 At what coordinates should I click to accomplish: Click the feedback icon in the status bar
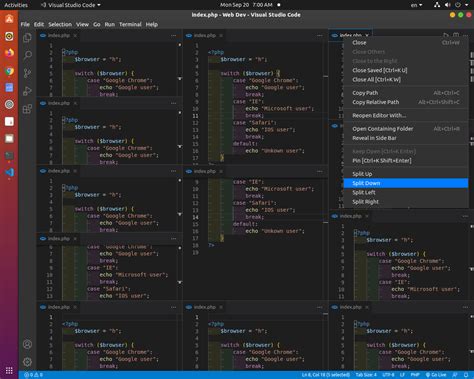pos(455,375)
